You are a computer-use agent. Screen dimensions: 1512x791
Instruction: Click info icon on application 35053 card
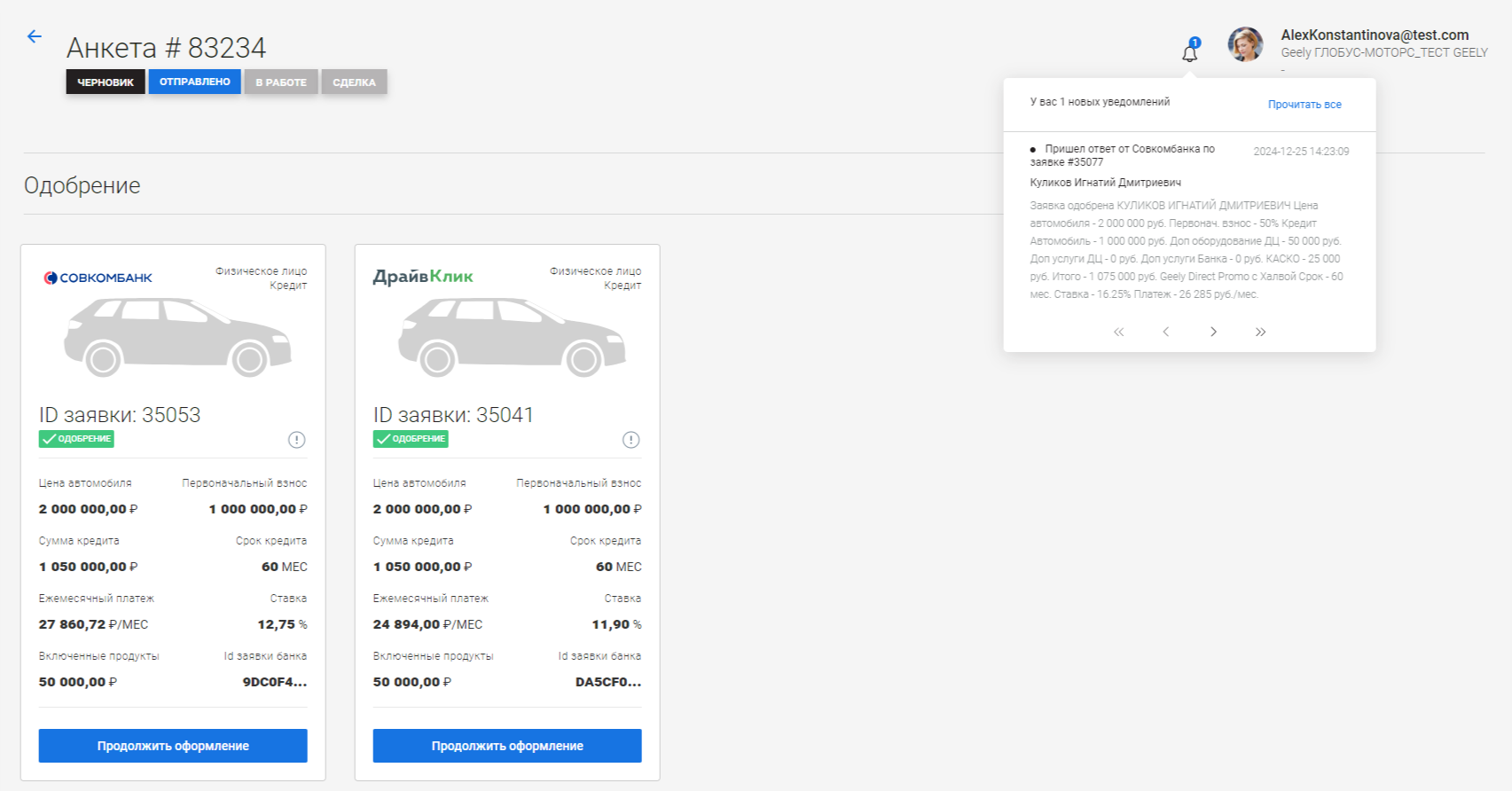297,440
